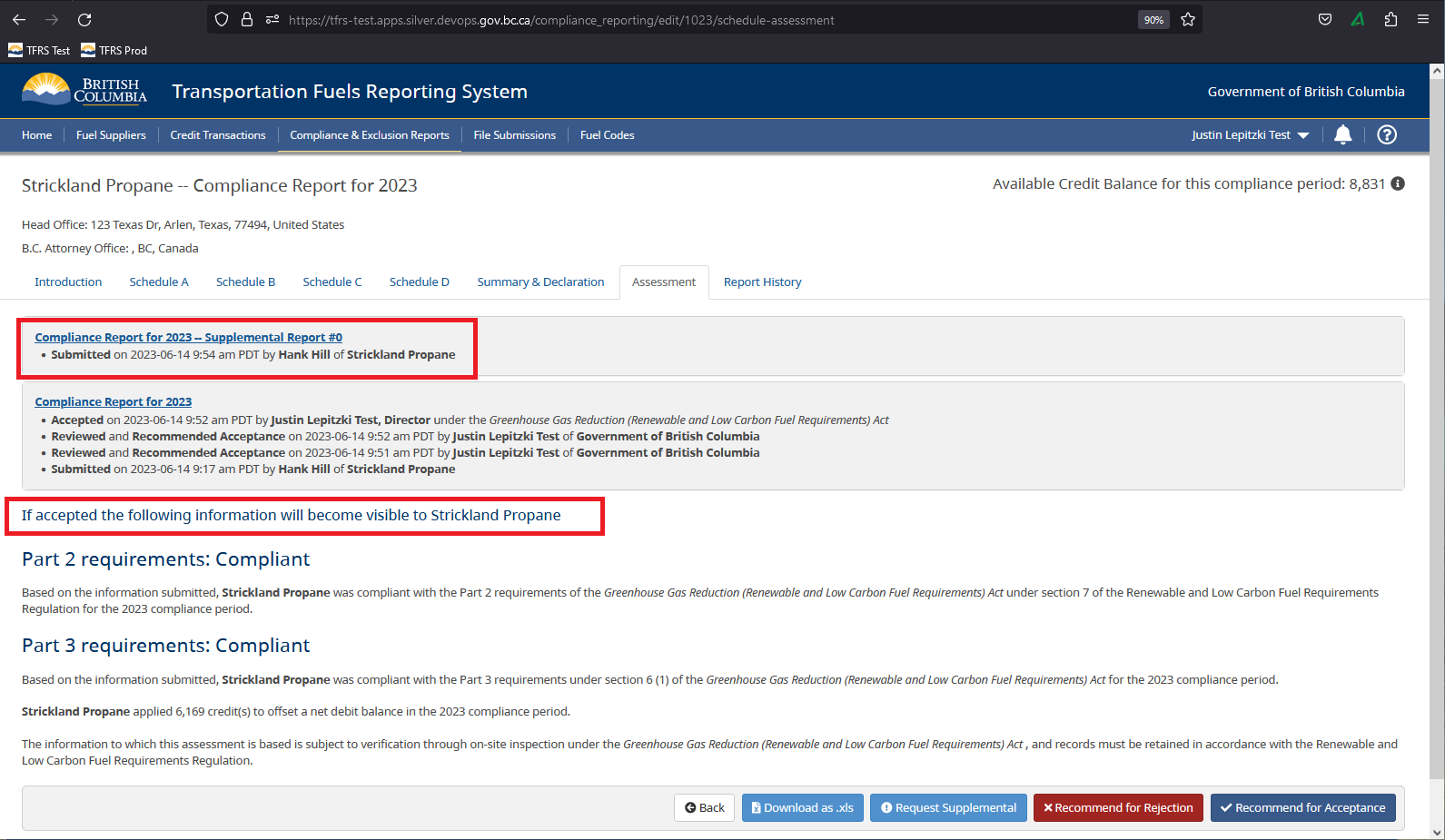Click the page vertical scrollbar
1445x840 pixels.
(1437, 429)
